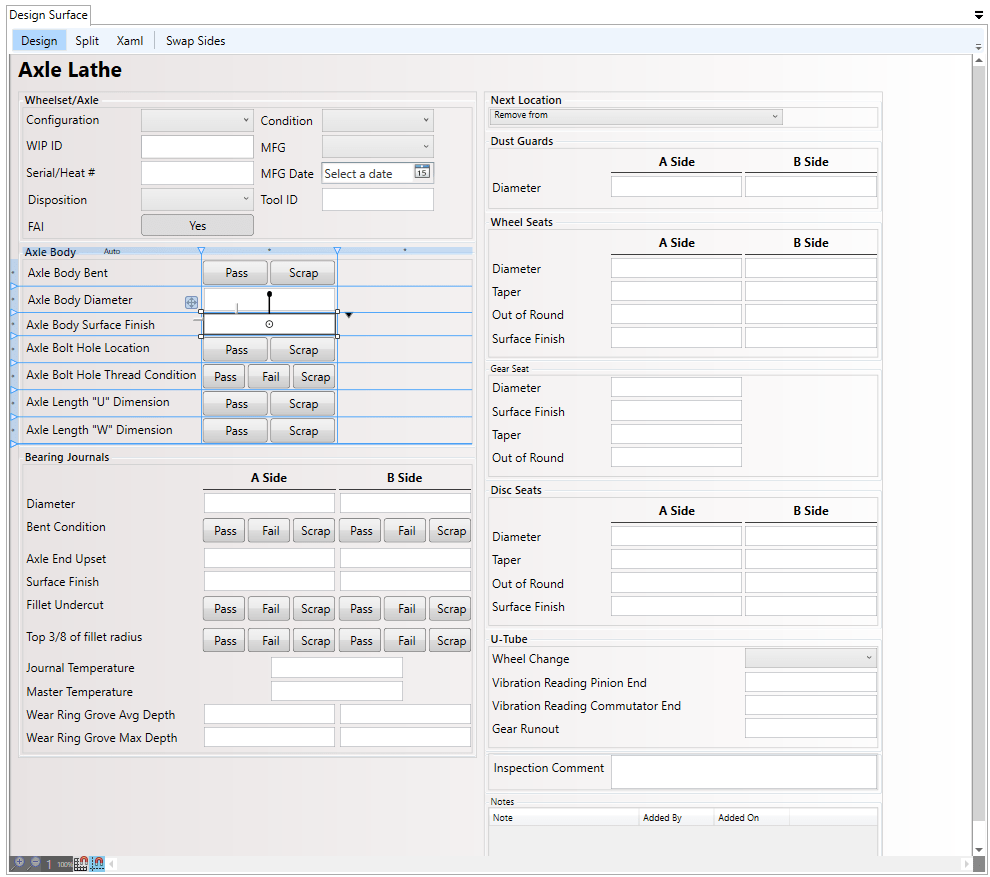The width and height of the screenshot is (990, 877).
Task: Click the Tool ID text field
Action: tap(378, 200)
